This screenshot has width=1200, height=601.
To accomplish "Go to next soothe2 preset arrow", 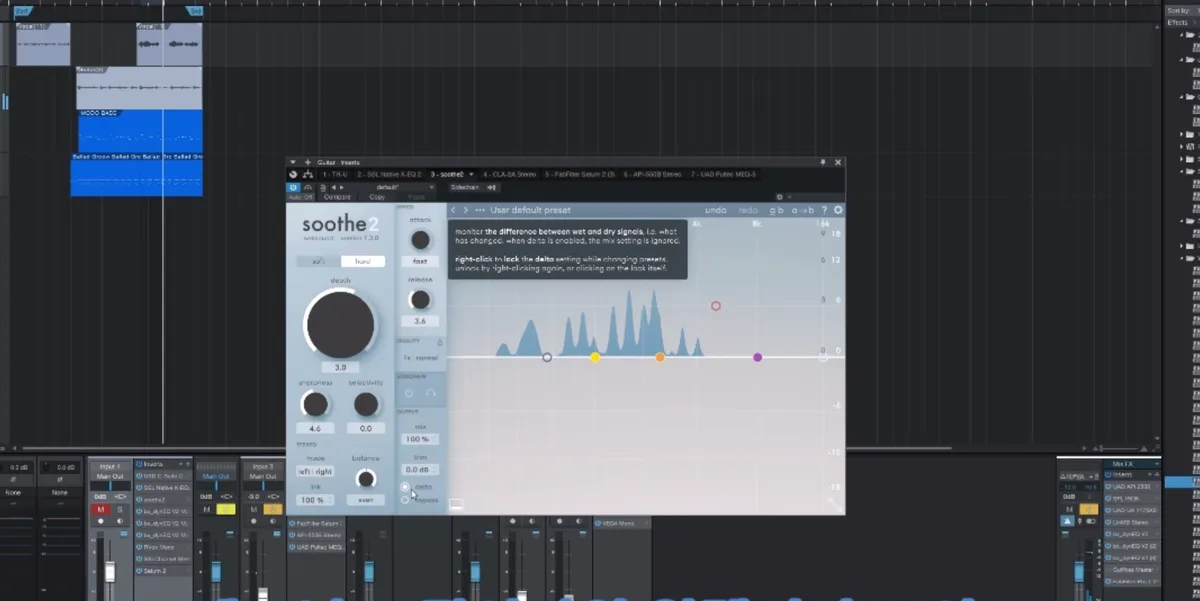I will point(466,210).
